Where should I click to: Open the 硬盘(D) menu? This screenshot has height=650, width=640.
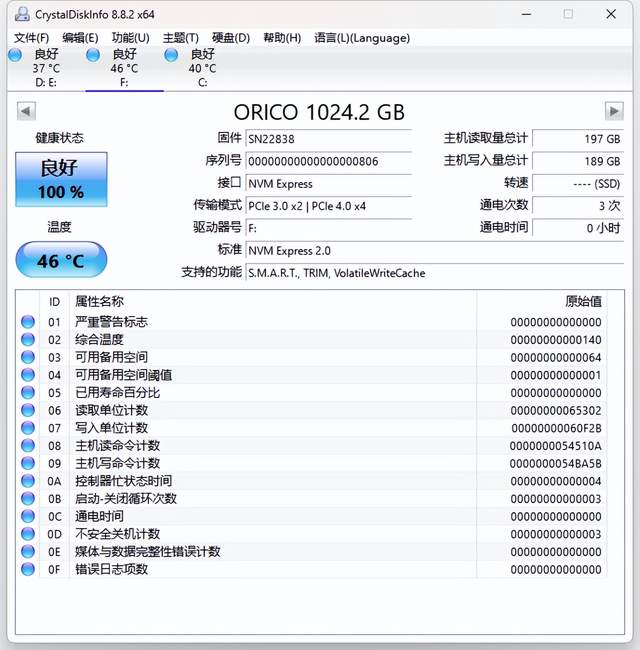(x=231, y=38)
